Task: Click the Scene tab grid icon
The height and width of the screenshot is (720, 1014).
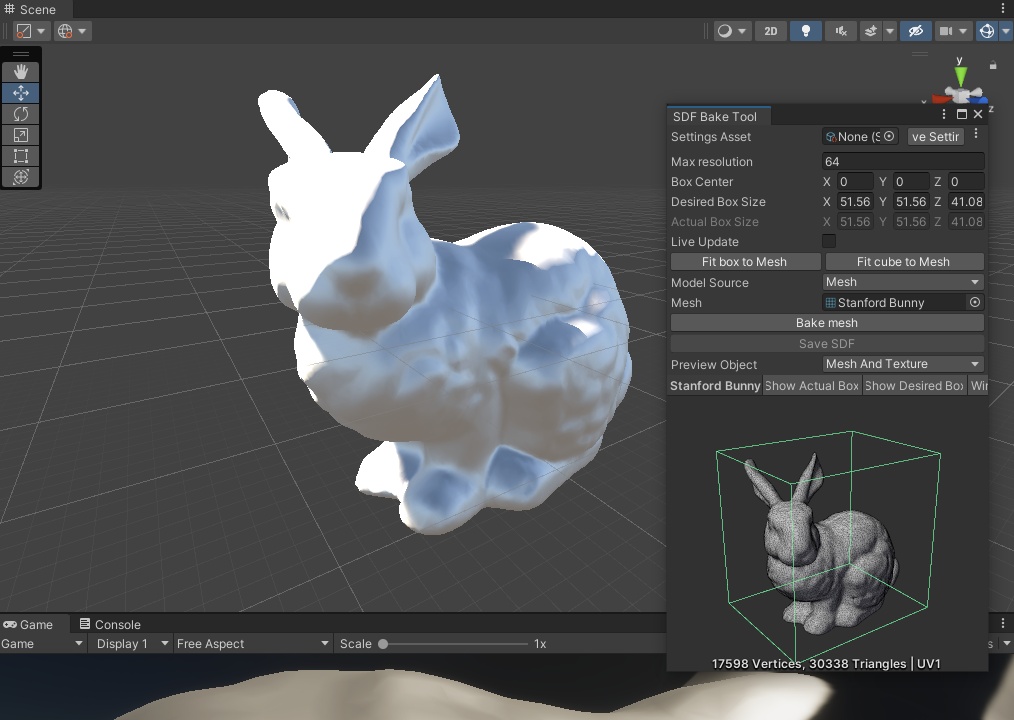Action: pyautogui.click(x=10, y=9)
